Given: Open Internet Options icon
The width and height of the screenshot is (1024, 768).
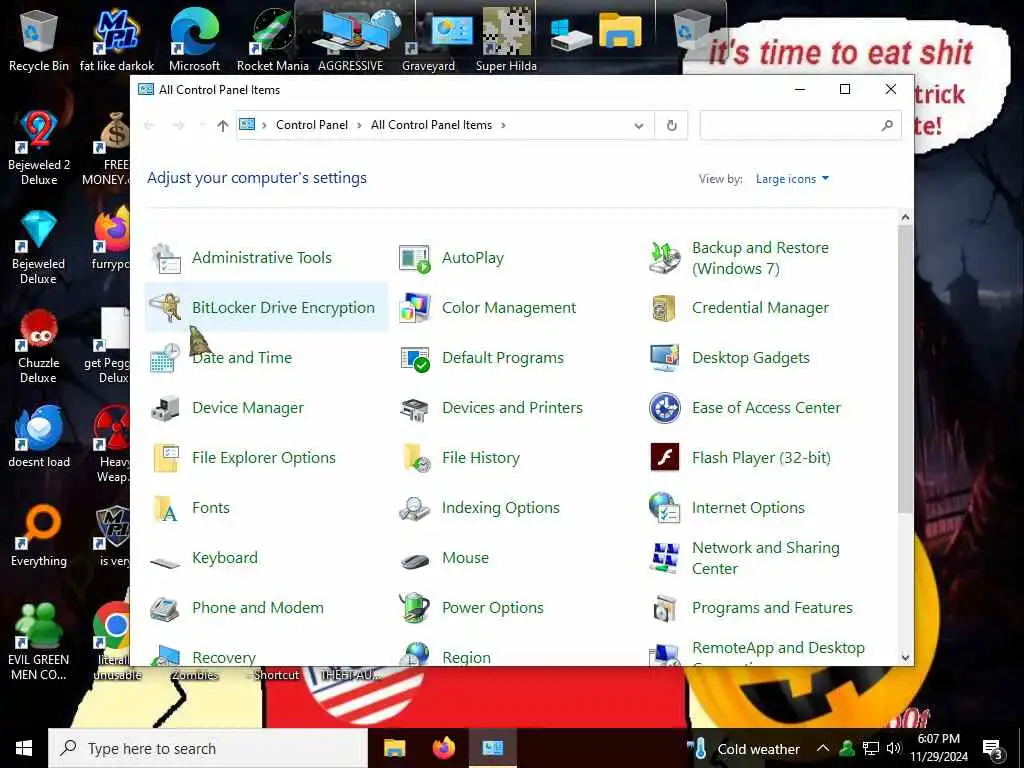Looking at the screenshot, I should click(x=665, y=508).
